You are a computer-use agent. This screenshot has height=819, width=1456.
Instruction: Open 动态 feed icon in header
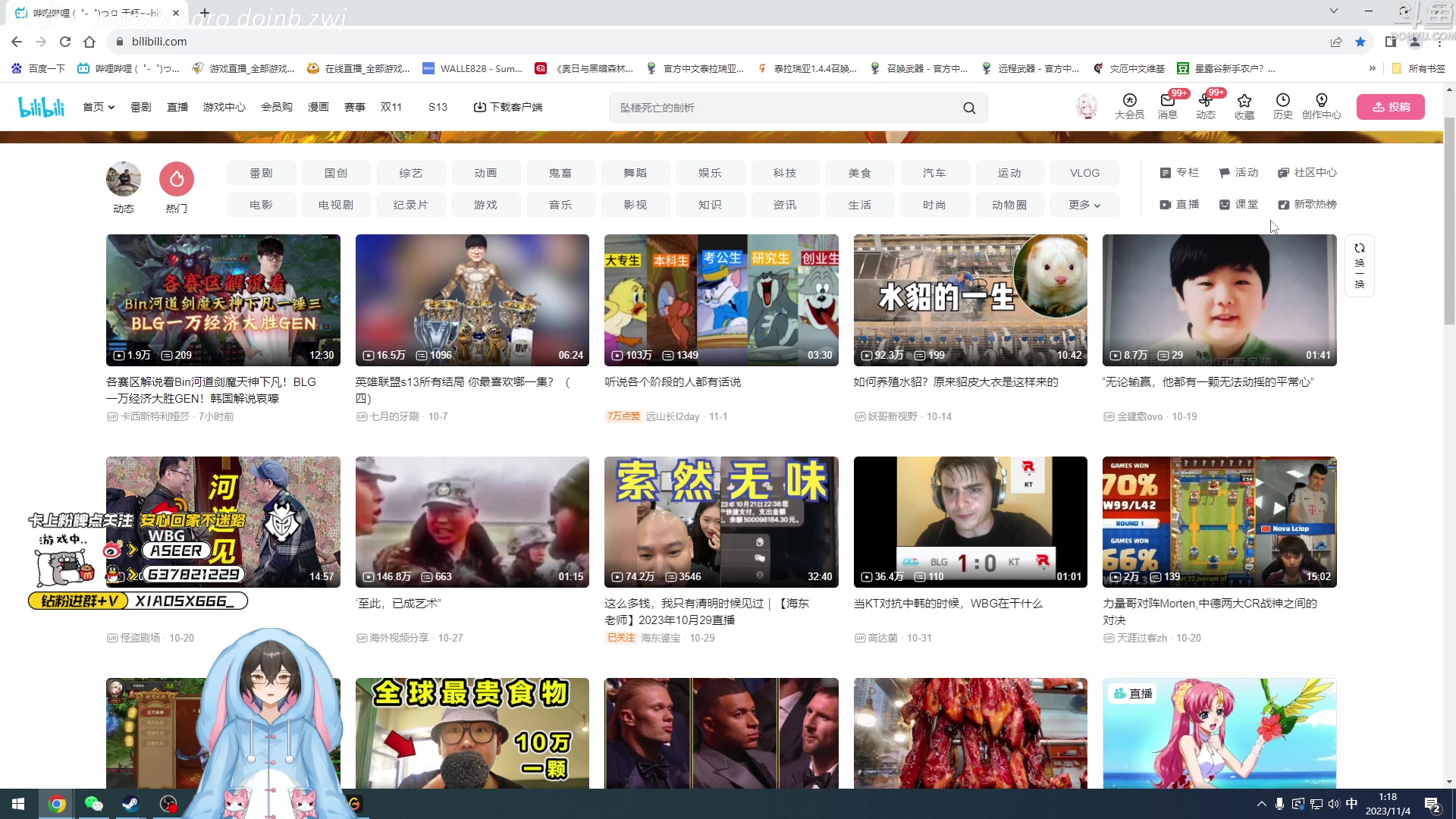[1205, 106]
